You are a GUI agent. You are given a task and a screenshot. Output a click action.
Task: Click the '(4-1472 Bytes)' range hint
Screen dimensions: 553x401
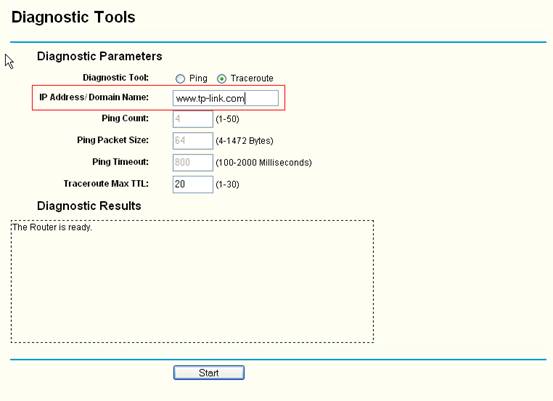244,141
